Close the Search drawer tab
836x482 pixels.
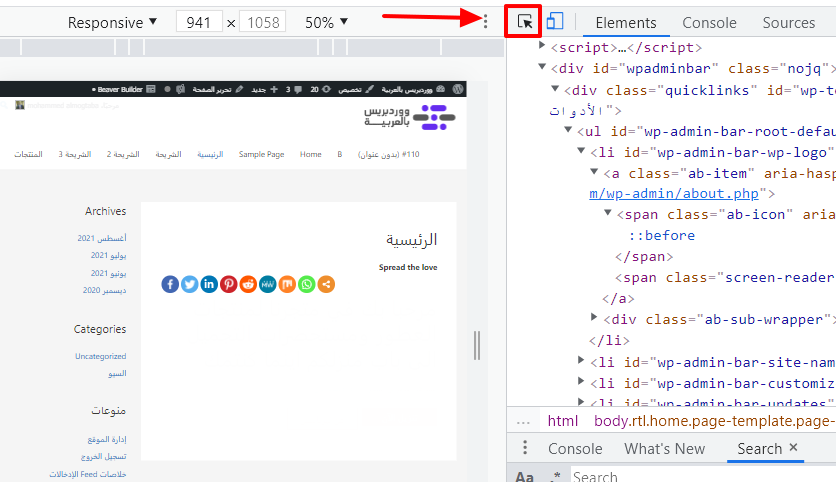pyautogui.click(x=793, y=447)
